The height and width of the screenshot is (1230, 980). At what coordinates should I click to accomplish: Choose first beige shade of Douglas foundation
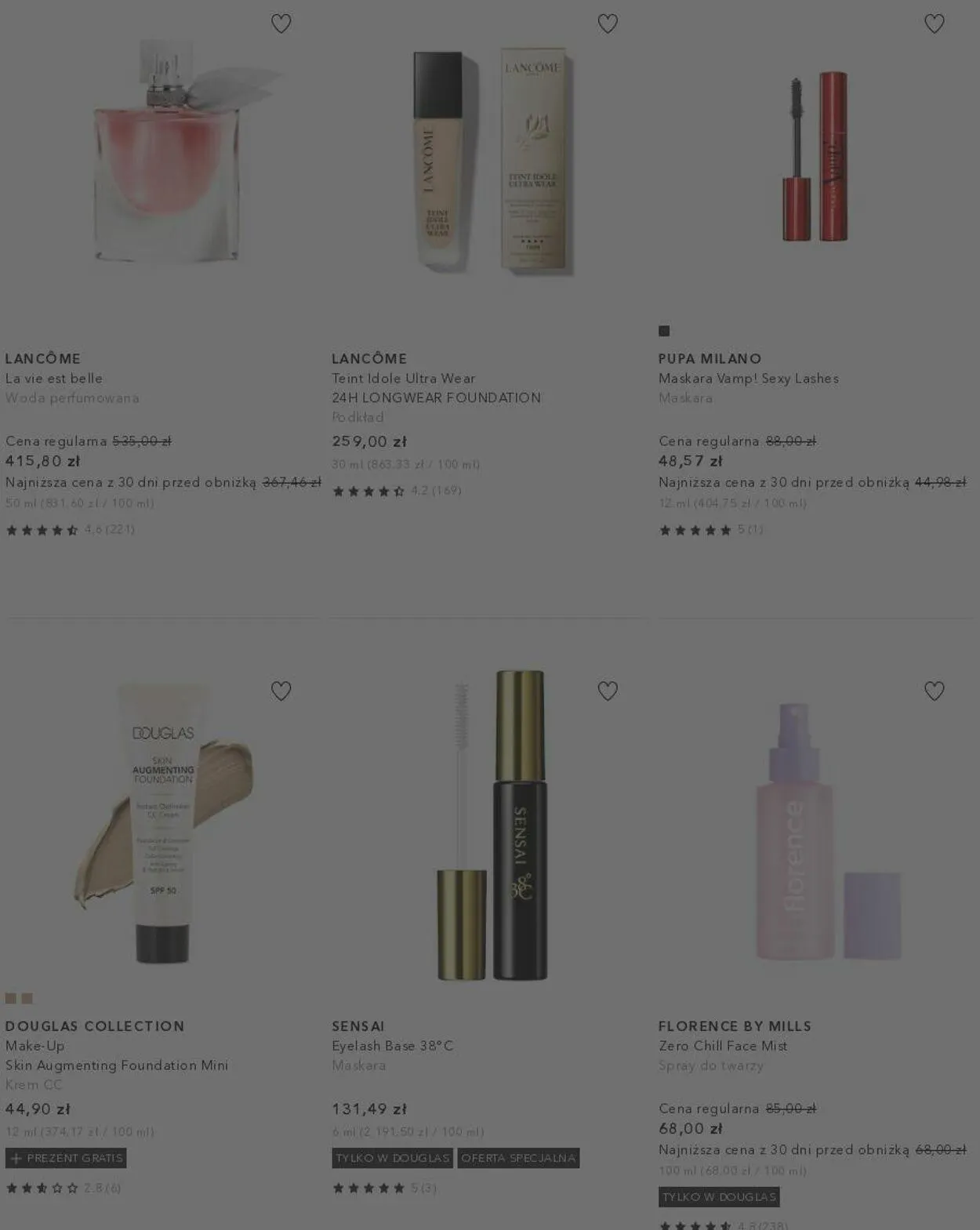11,998
